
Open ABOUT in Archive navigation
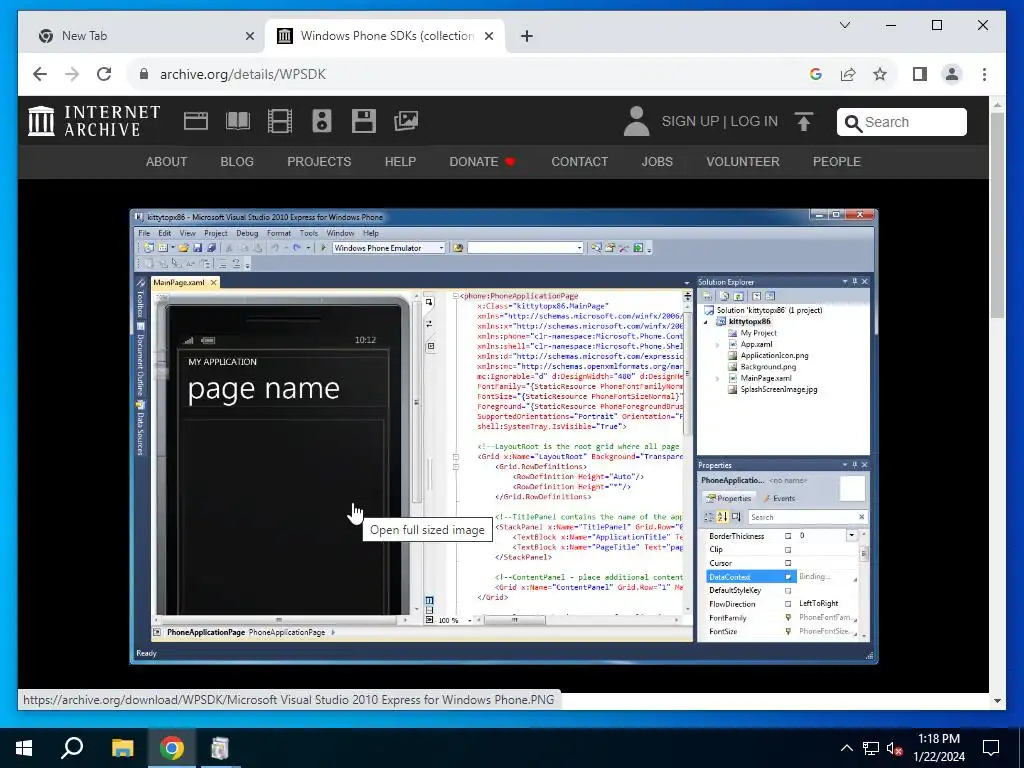click(x=166, y=162)
